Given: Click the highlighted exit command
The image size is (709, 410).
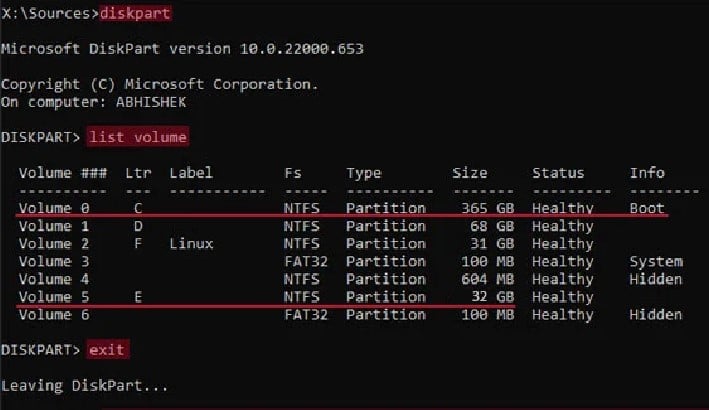Looking at the screenshot, I should tap(109, 350).
